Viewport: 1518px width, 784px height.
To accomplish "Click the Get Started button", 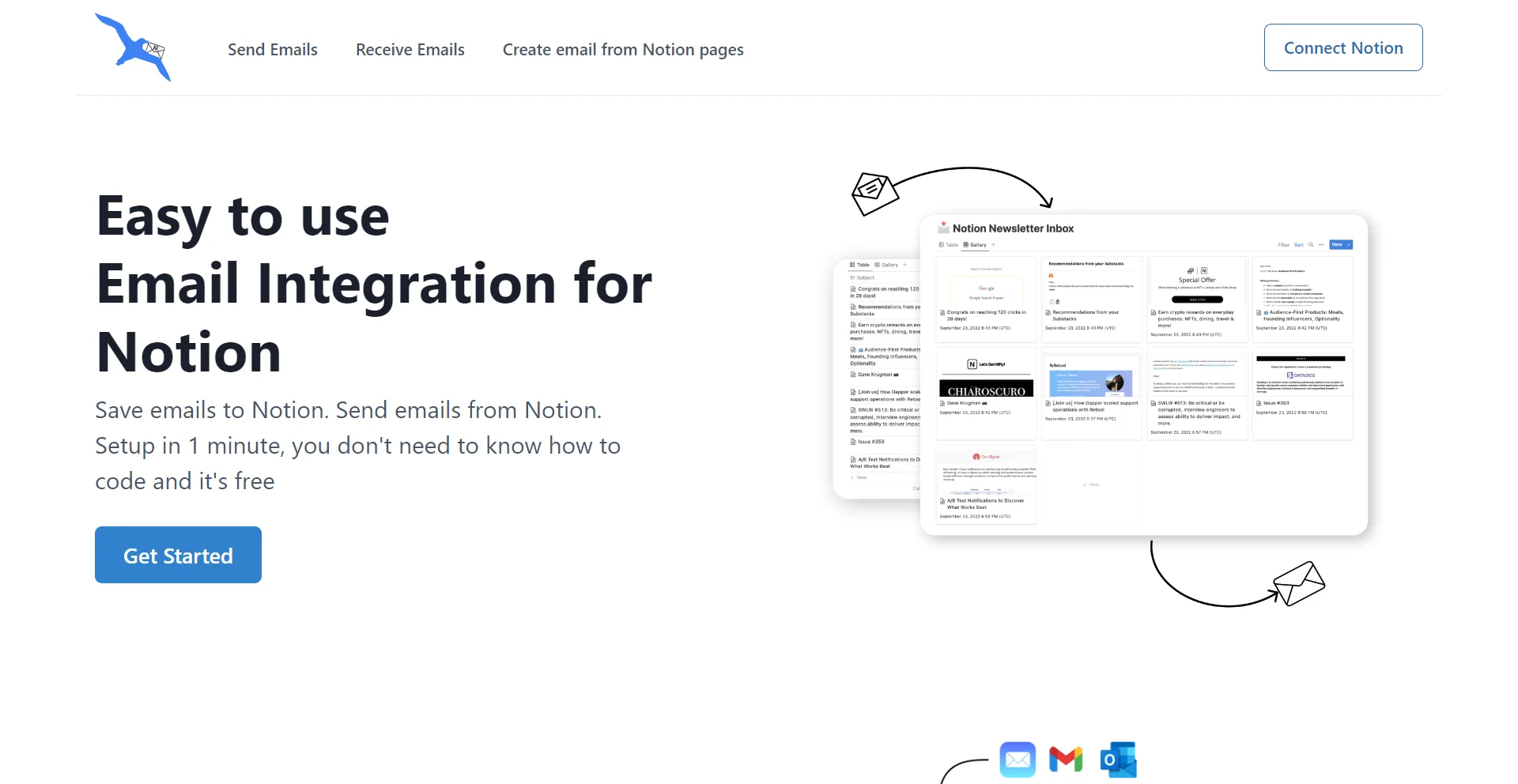I will (x=178, y=555).
